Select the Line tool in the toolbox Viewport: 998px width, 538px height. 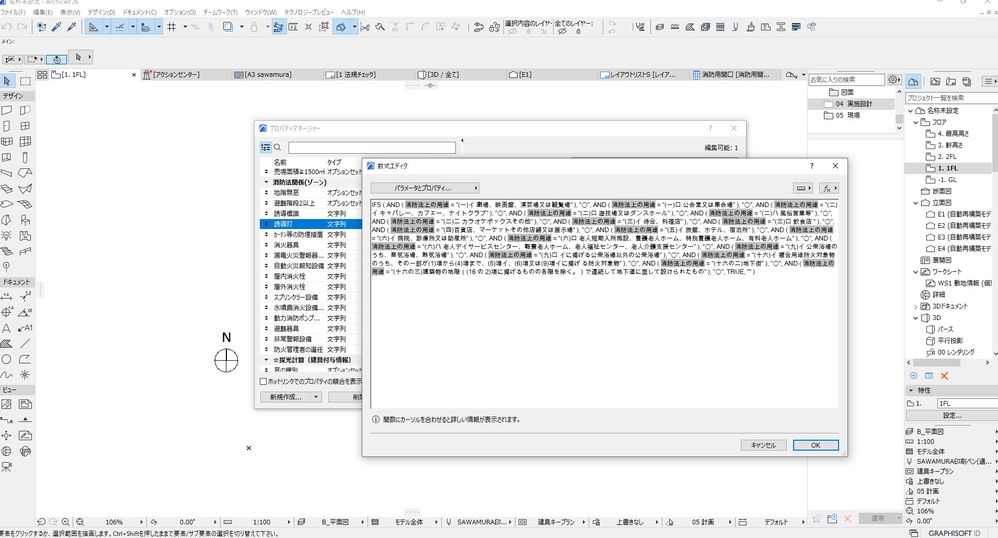pyautogui.click(x=25, y=344)
